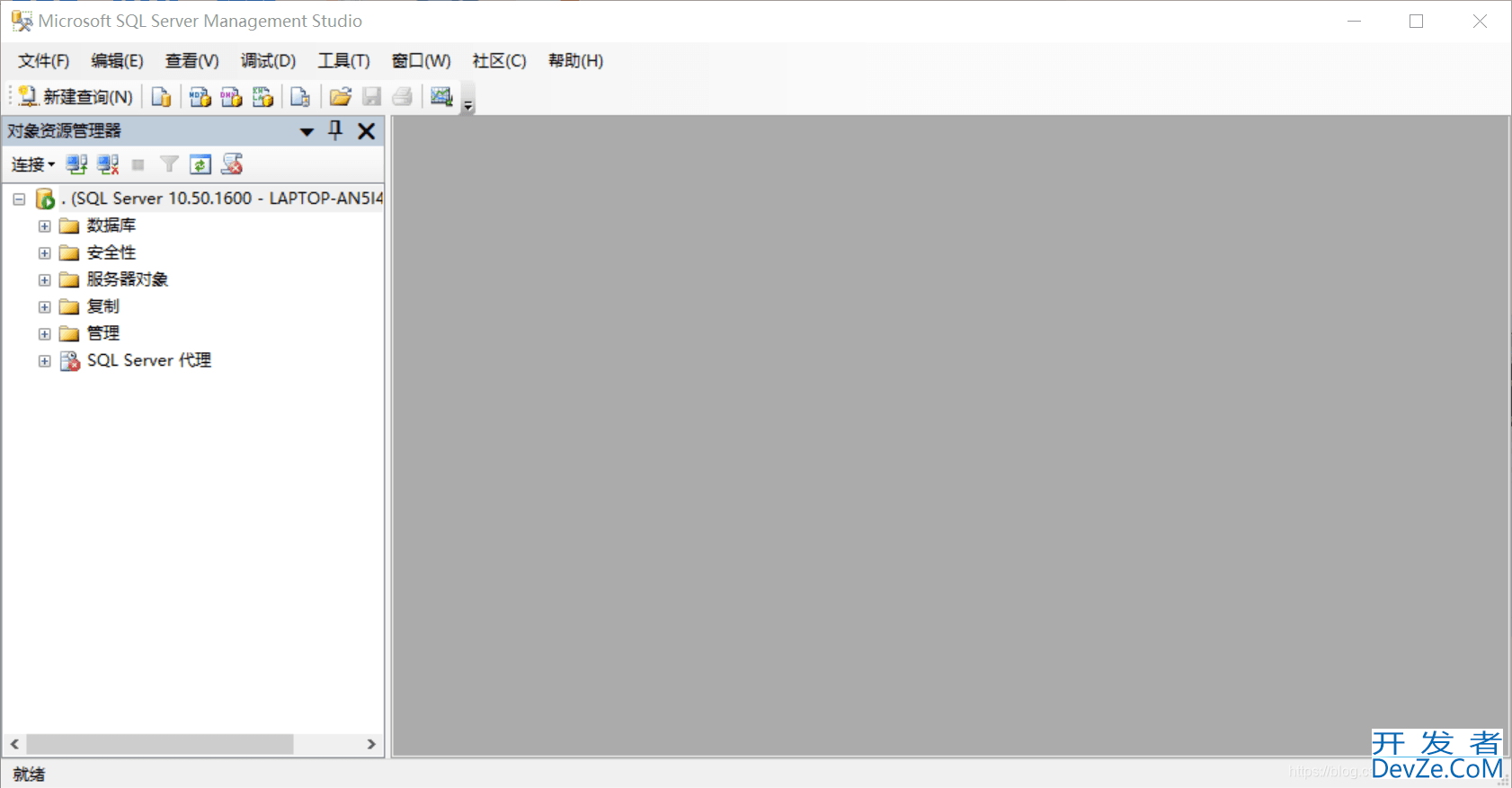
Task: Expand the SQL Server 代理 node
Action: tap(44, 360)
